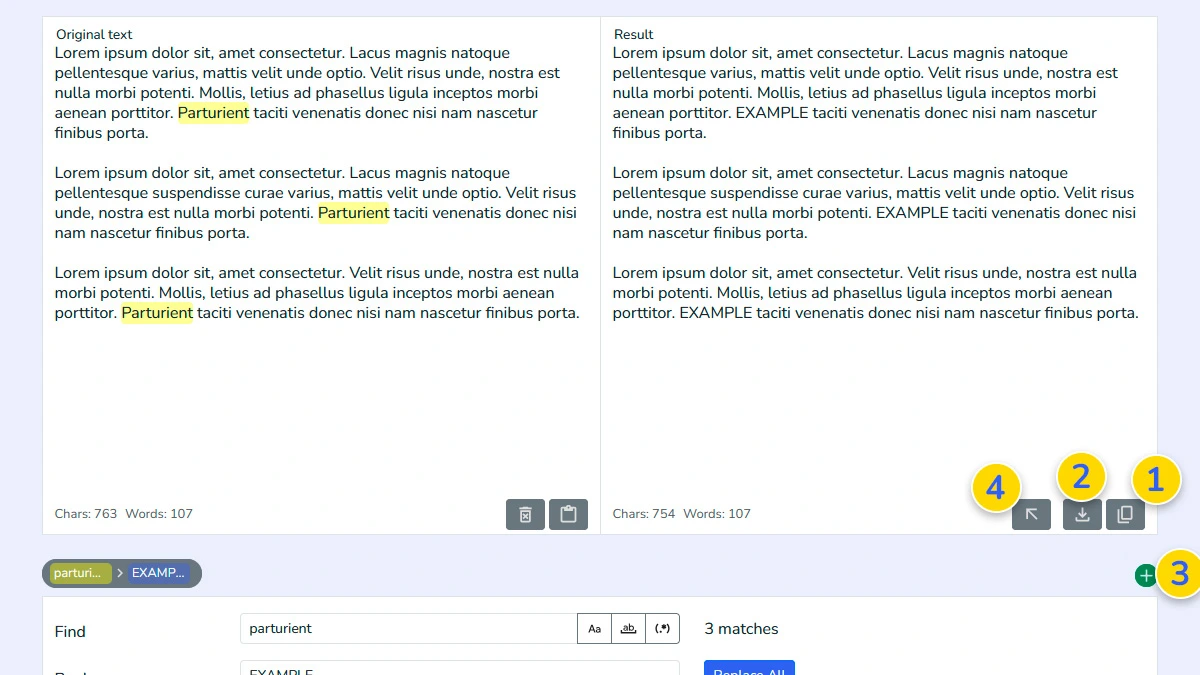The height and width of the screenshot is (675, 1200).
Task: Open the result in expanded view
Action: pos(1031,514)
